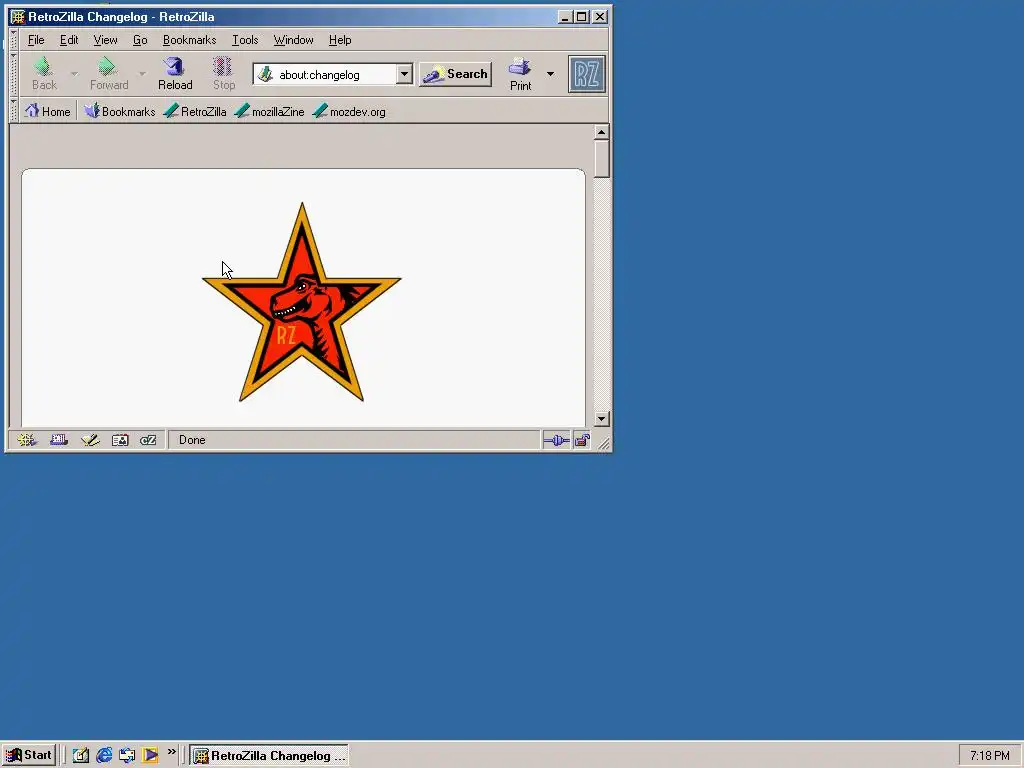Collapse the navigation toolbar grippy handle

coord(13,74)
